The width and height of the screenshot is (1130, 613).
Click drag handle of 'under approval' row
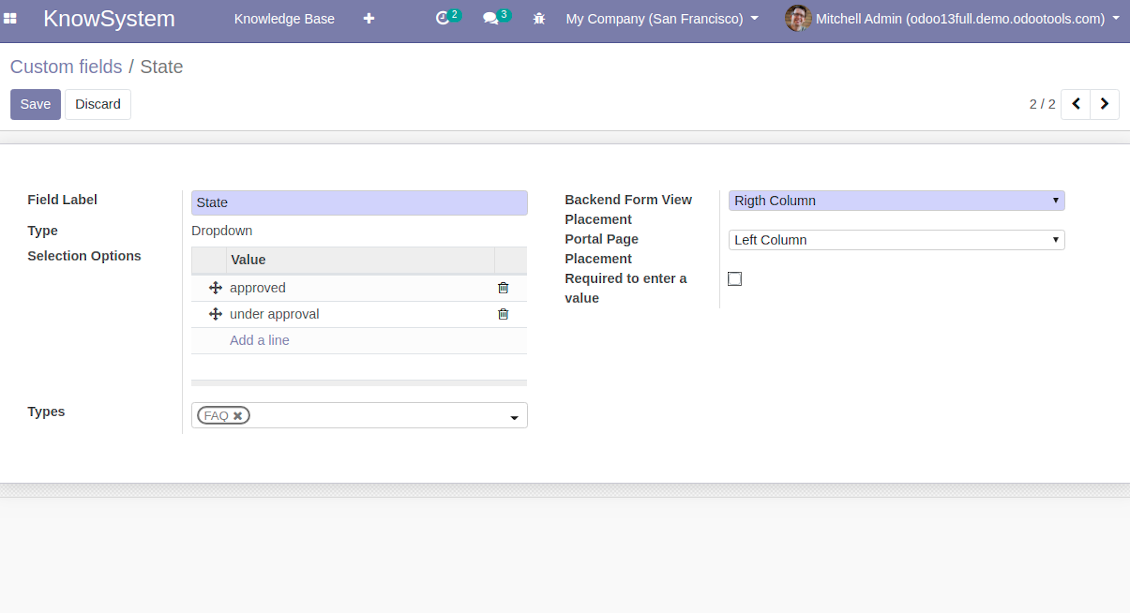[215, 314]
